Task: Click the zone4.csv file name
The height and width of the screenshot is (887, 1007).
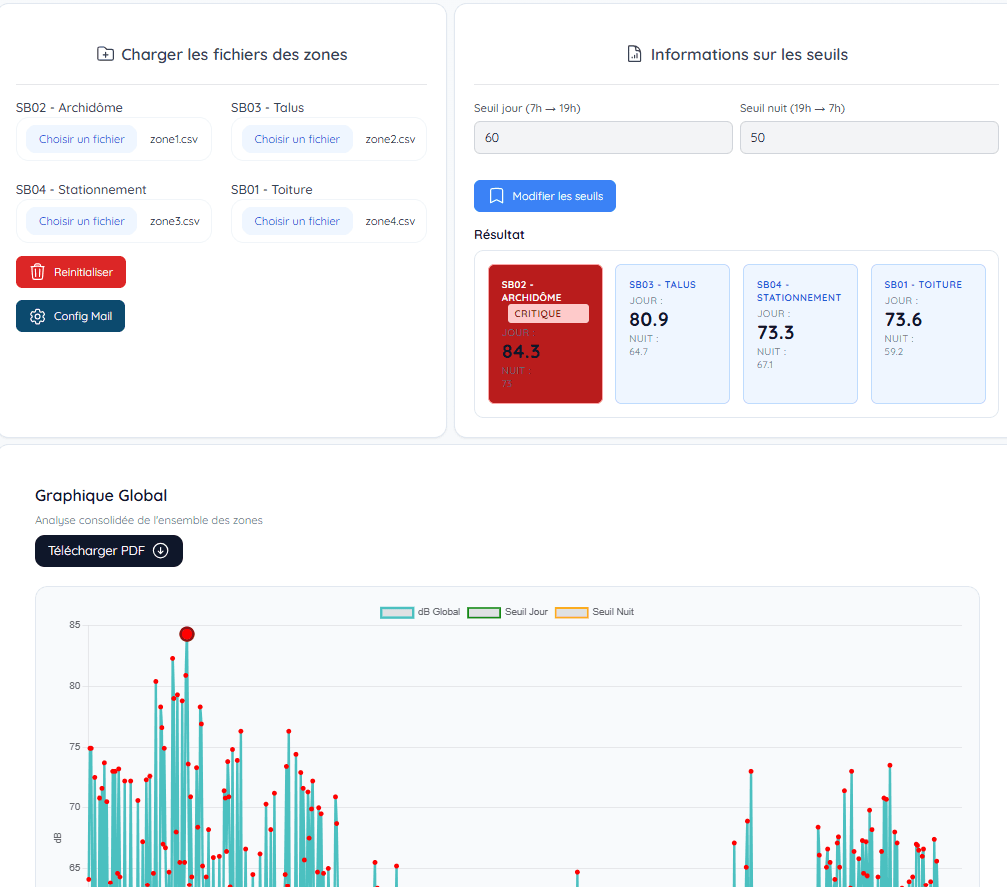Action: click(390, 221)
